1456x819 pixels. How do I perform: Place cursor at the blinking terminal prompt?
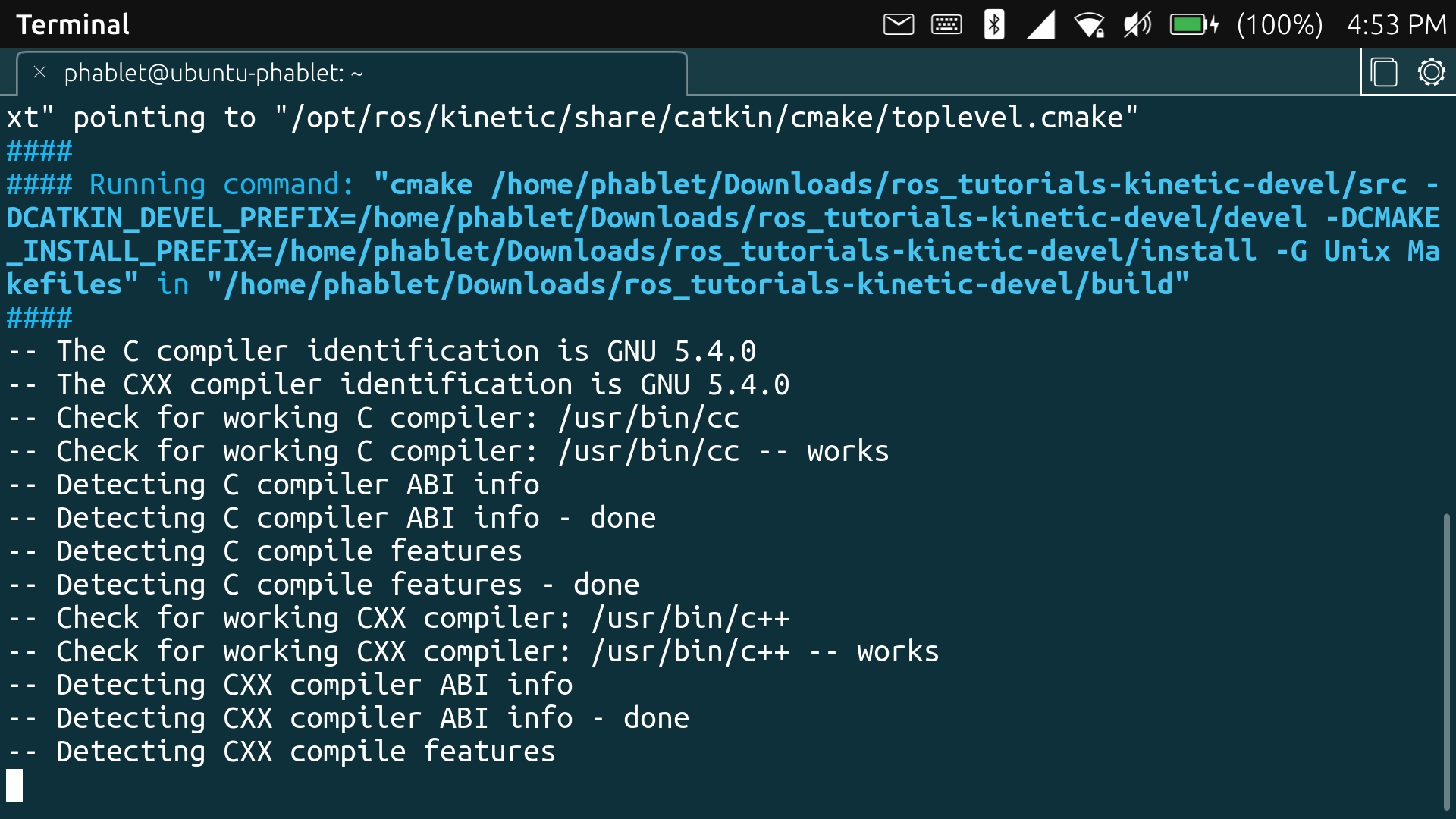tap(14, 786)
